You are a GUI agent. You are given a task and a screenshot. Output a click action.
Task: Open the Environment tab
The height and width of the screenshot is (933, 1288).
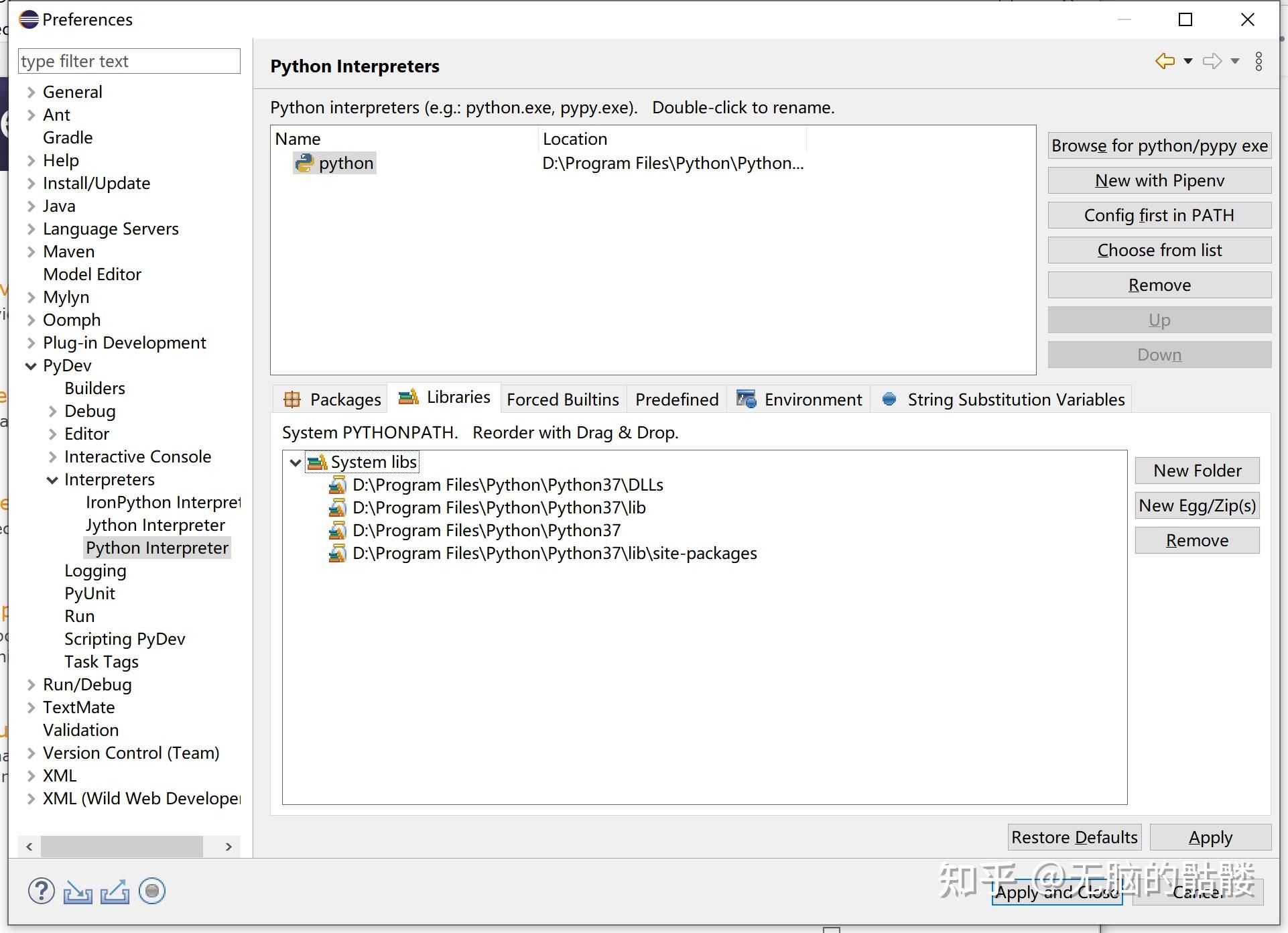point(799,399)
